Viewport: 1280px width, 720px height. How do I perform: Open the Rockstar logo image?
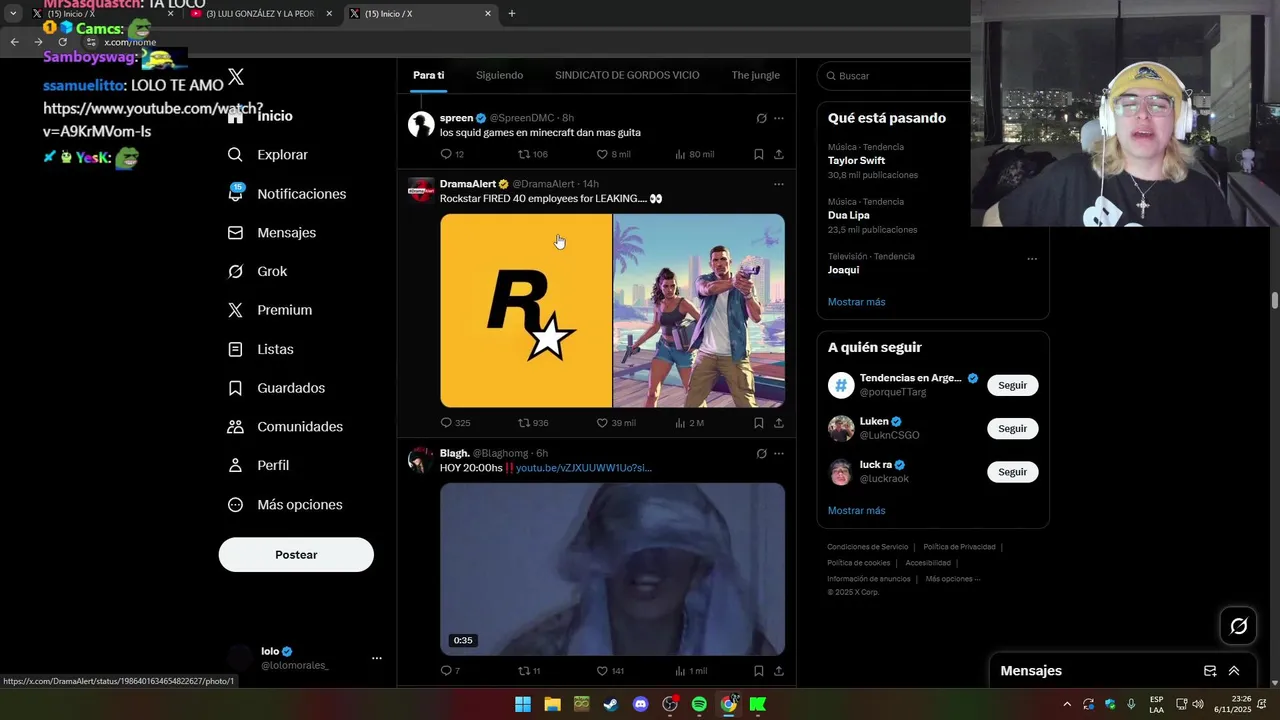(x=526, y=311)
